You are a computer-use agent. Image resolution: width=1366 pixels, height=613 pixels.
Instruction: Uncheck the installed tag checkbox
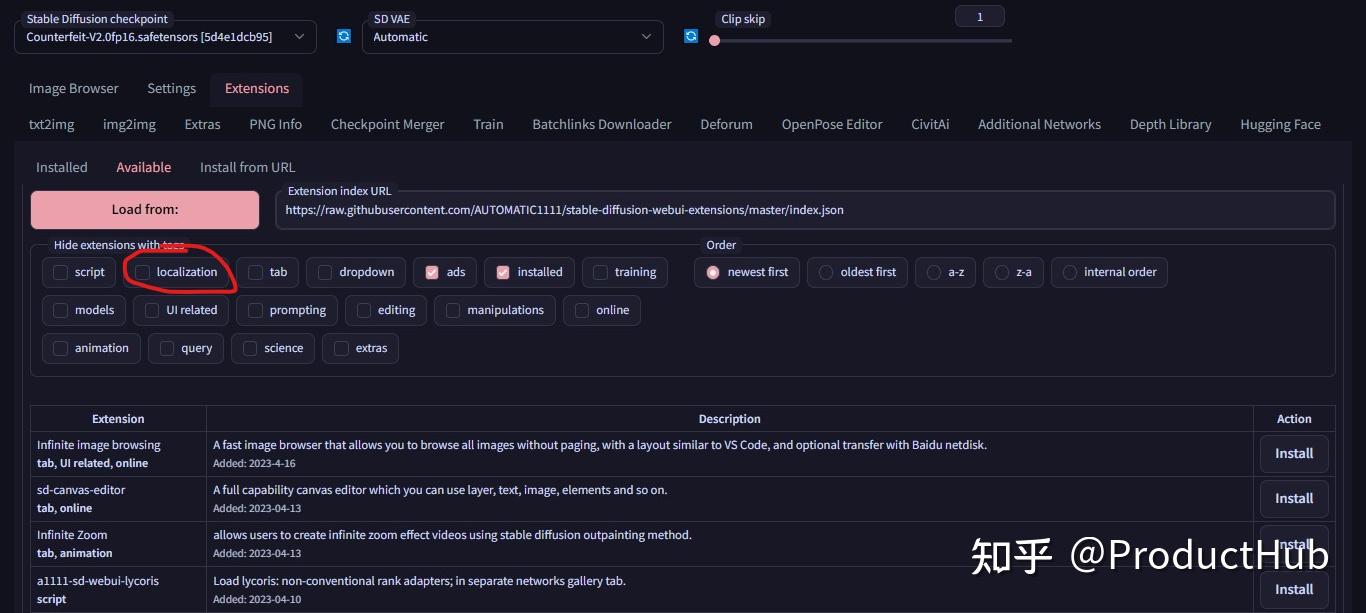tap(503, 272)
